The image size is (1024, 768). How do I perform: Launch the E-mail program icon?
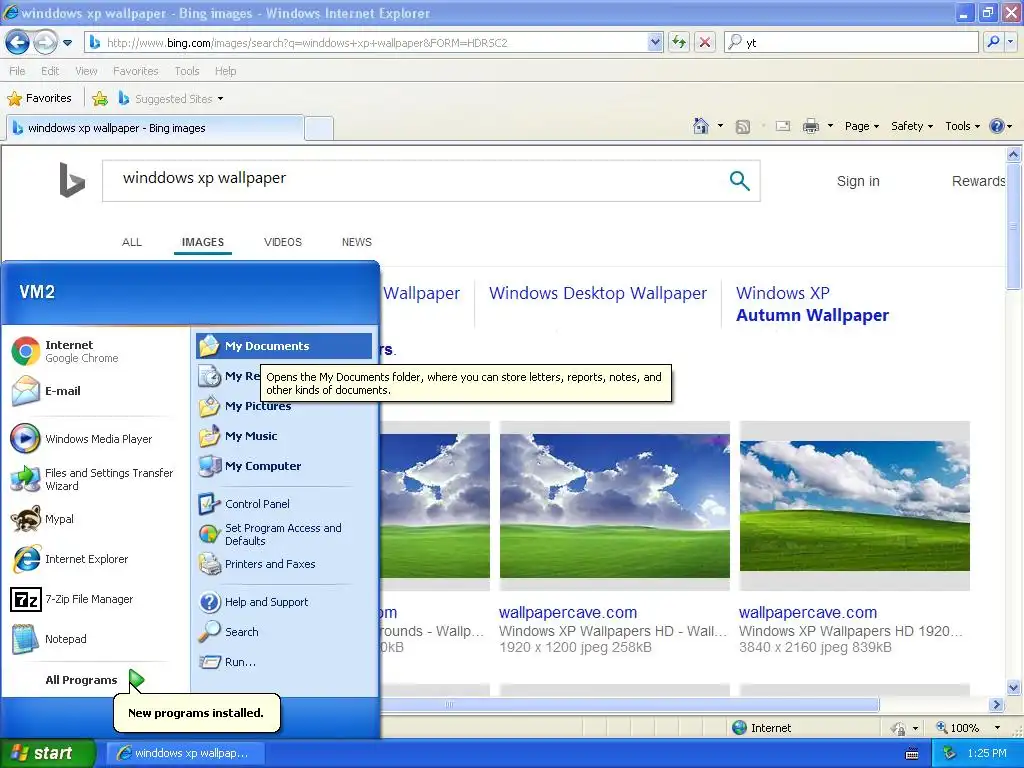[x=26, y=391]
